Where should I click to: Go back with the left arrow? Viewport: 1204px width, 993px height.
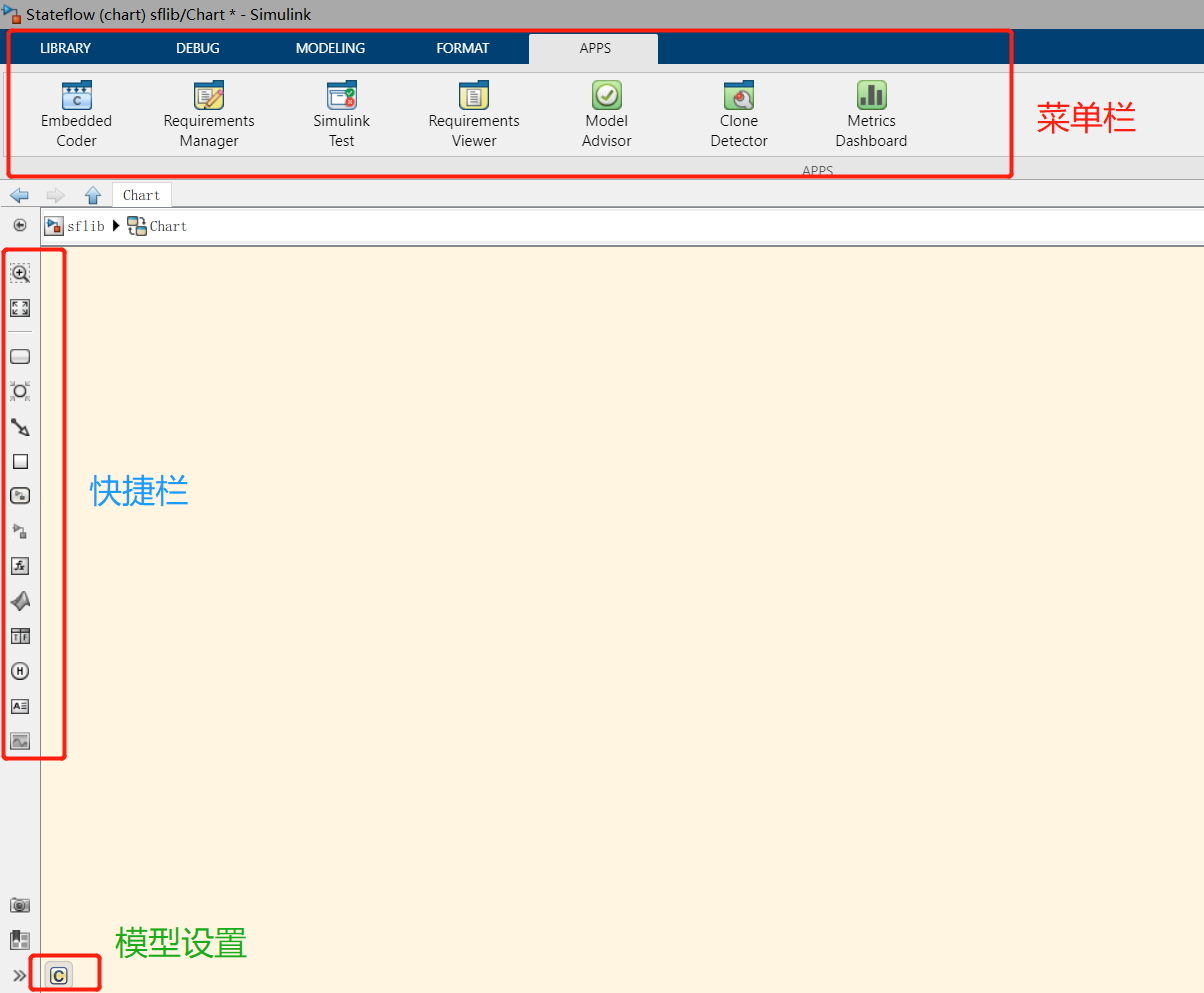19,195
